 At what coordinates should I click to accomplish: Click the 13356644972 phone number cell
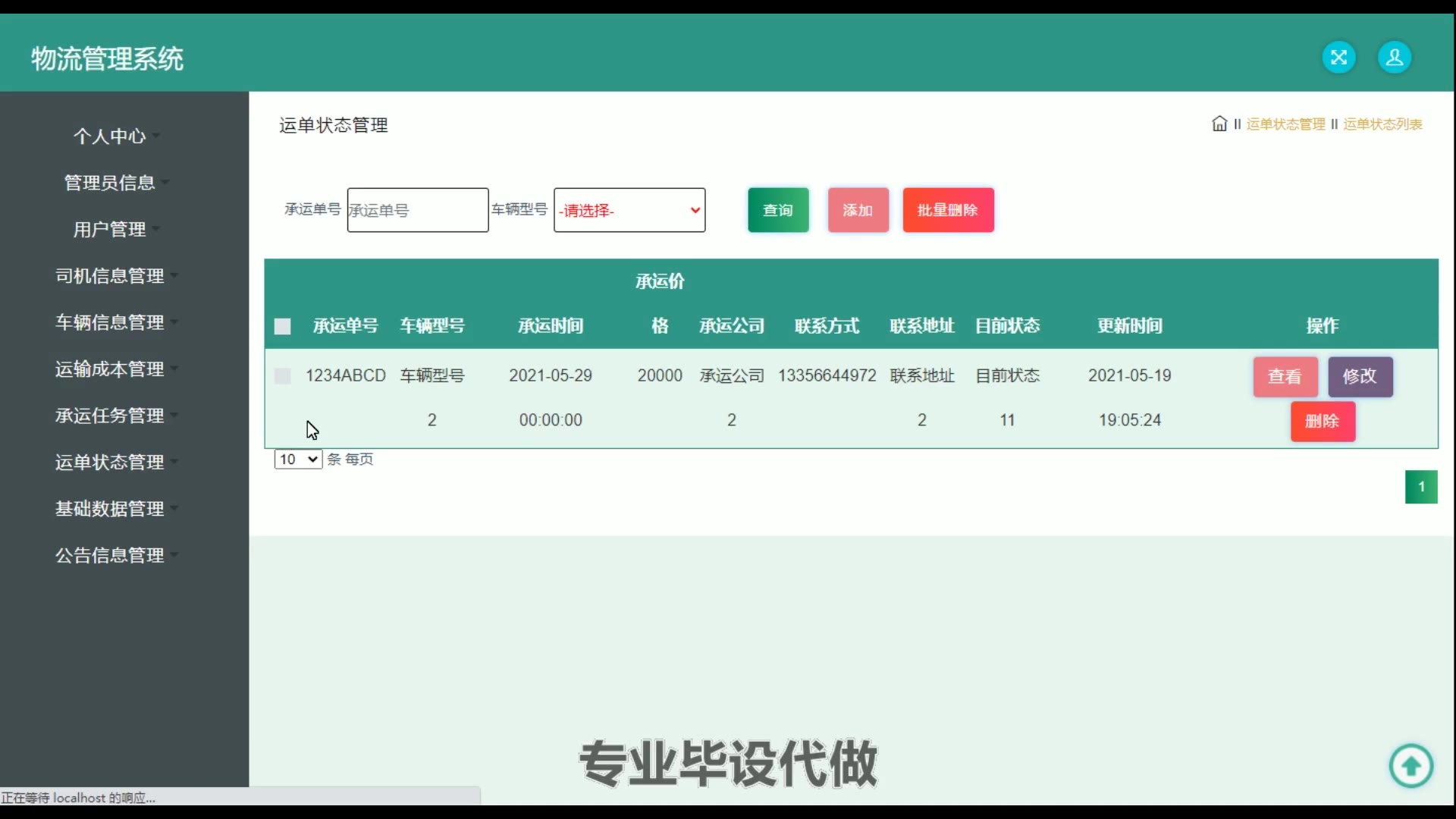point(827,375)
